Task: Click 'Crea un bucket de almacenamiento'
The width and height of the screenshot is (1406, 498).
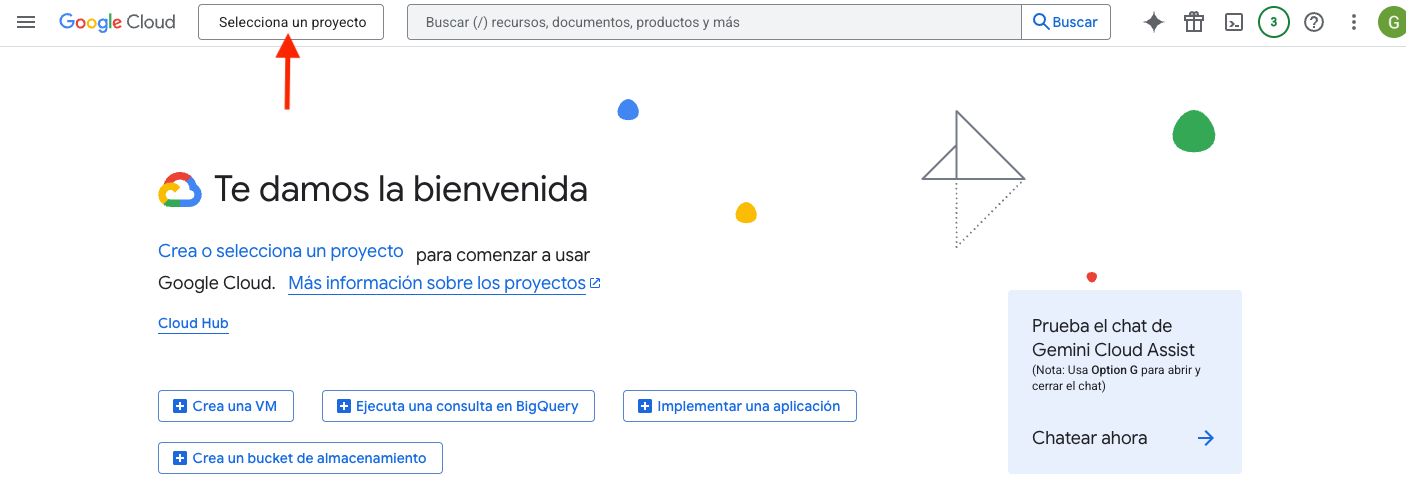Action: tap(300, 458)
